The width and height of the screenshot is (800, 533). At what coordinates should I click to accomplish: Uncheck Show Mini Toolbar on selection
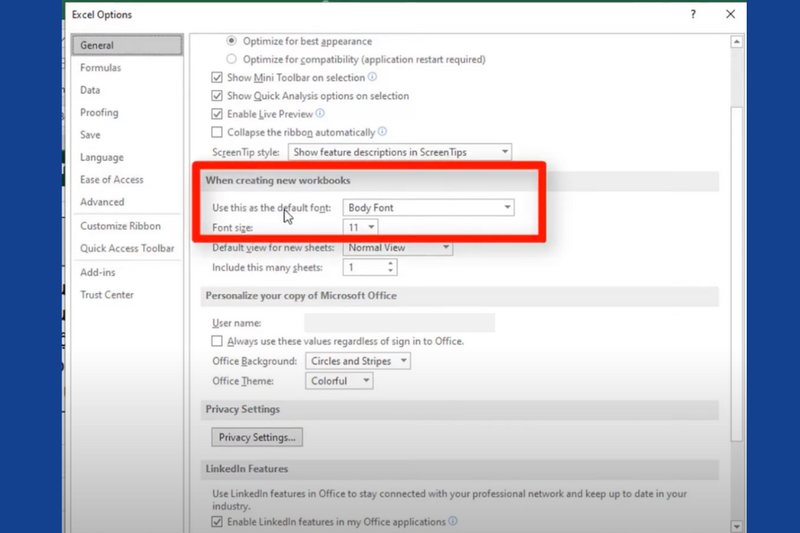click(217, 78)
